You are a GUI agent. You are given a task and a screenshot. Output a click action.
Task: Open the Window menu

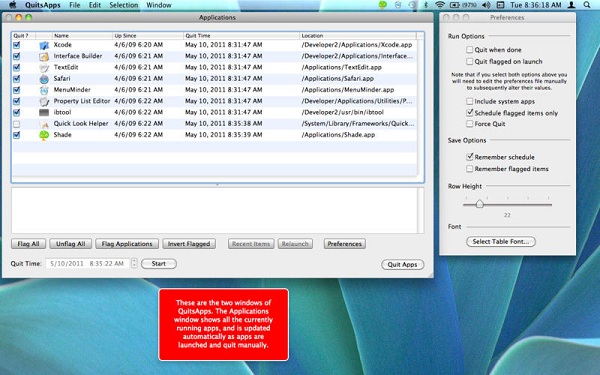coord(159,5)
